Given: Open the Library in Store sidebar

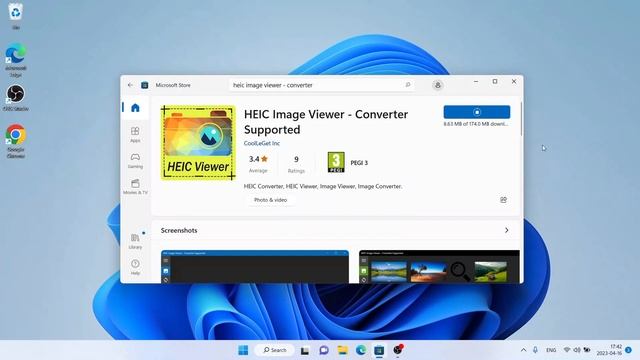Looking at the screenshot, I should [x=135, y=241].
